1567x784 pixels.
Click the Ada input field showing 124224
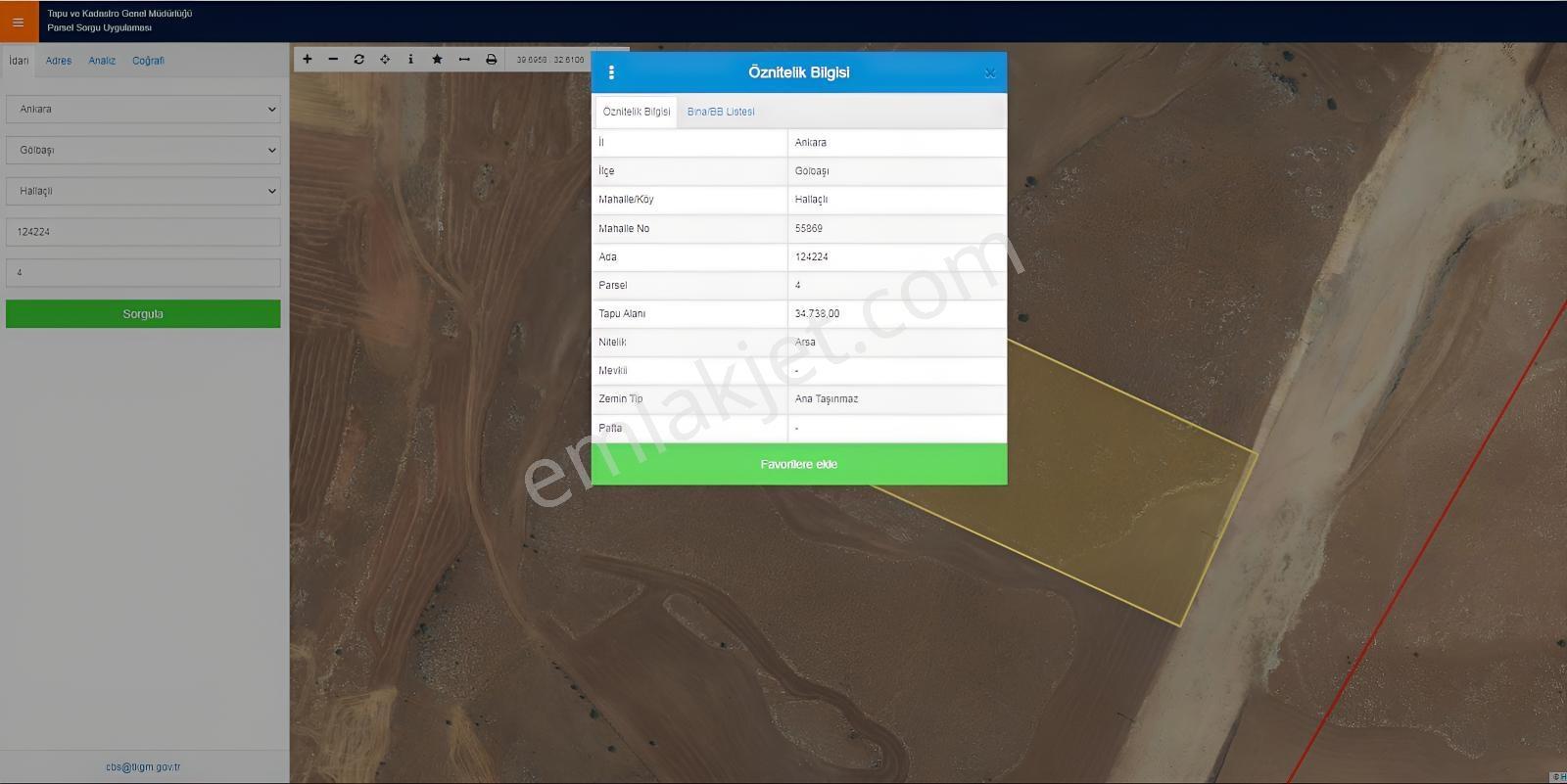pyautogui.click(x=143, y=232)
